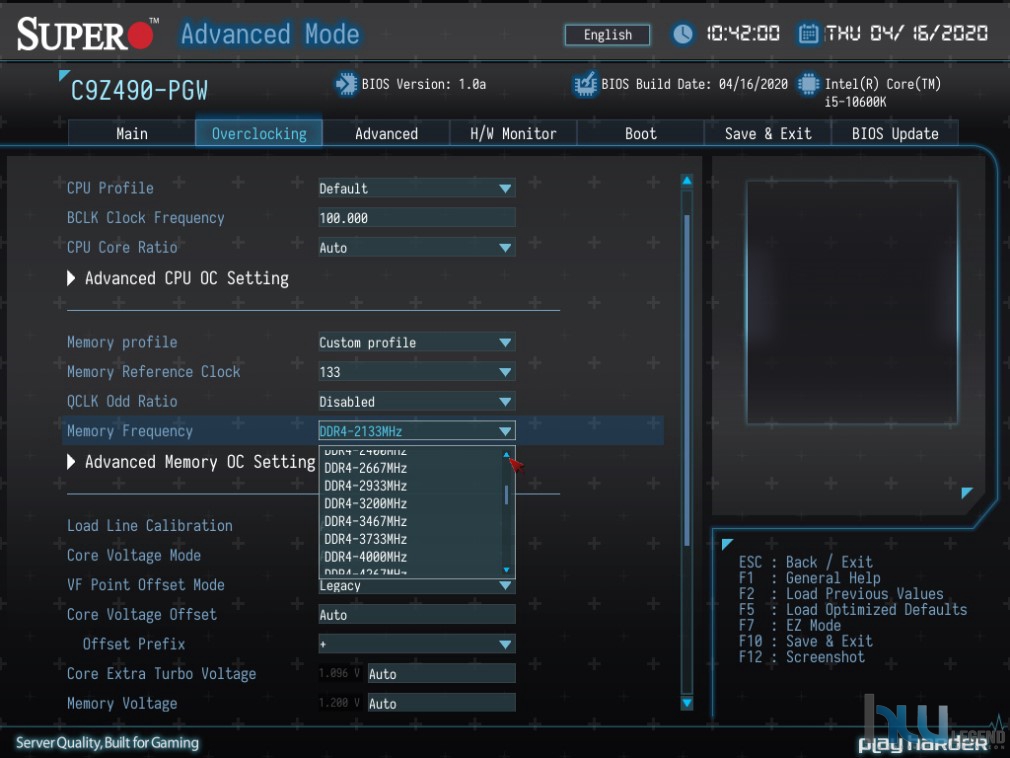
Task: Click the main settings scrollbar thumb
Action: click(687, 380)
